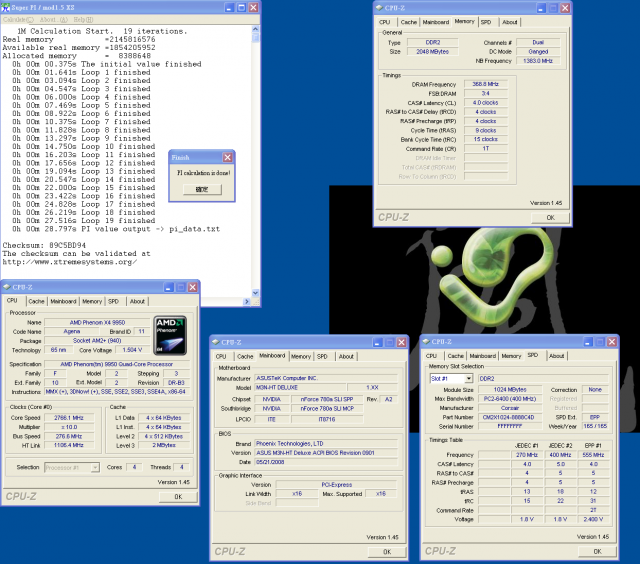The image size is (640, 564).
Task: Maximize the Super PI window
Action: pyautogui.click(x=242, y=7)
